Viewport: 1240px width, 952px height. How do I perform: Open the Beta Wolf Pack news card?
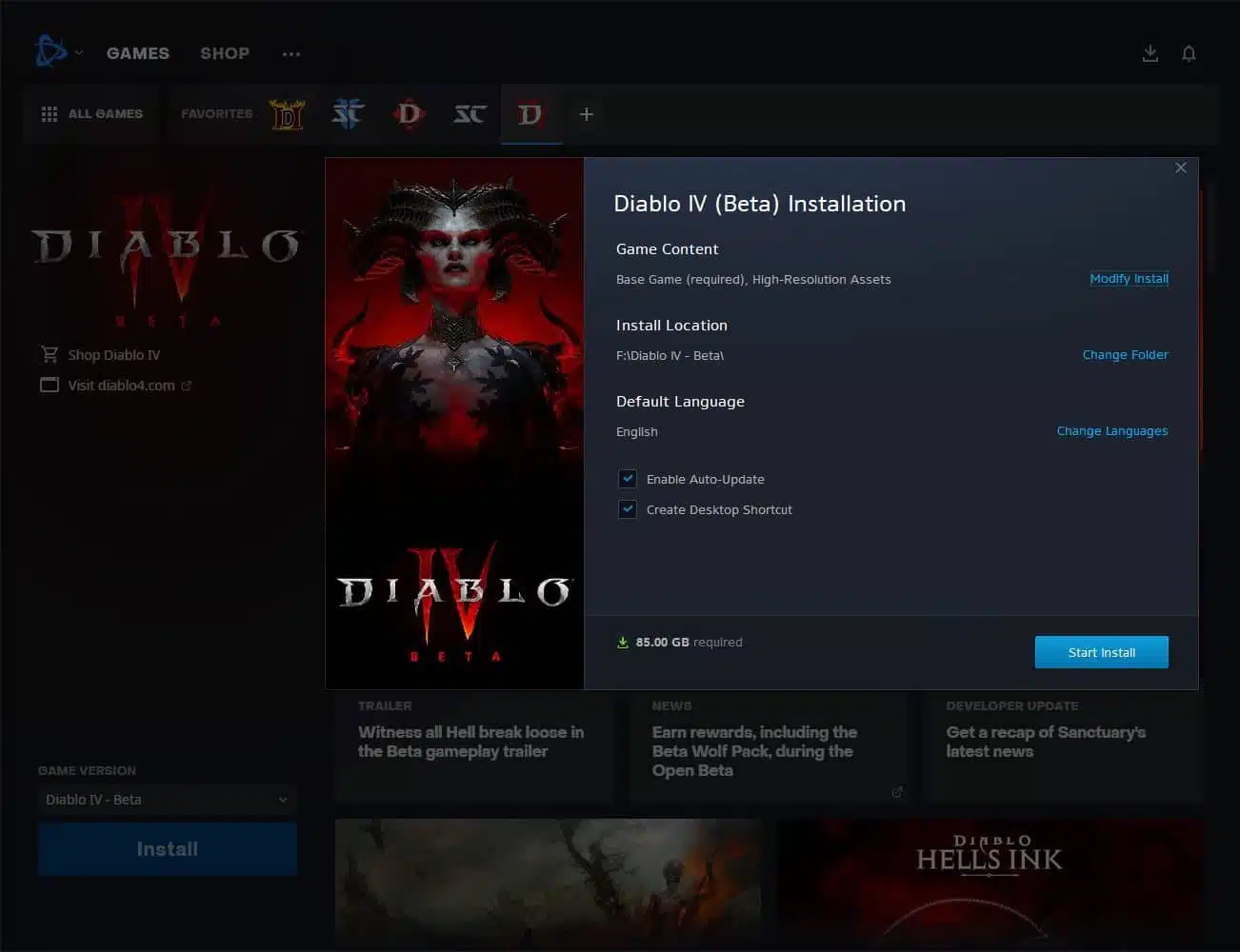tap(770, 747)
